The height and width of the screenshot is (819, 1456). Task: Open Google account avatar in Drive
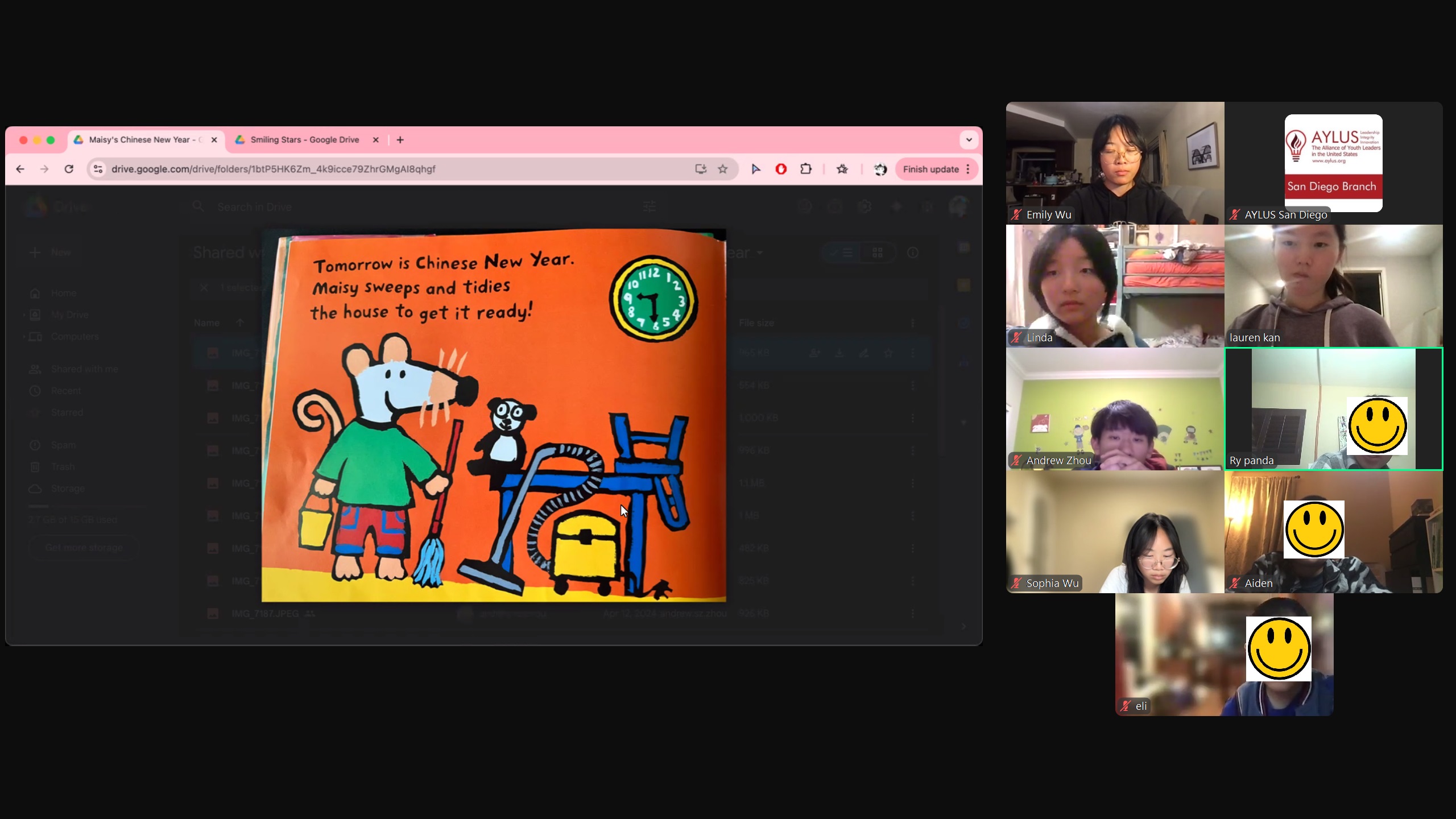[959, 206]
